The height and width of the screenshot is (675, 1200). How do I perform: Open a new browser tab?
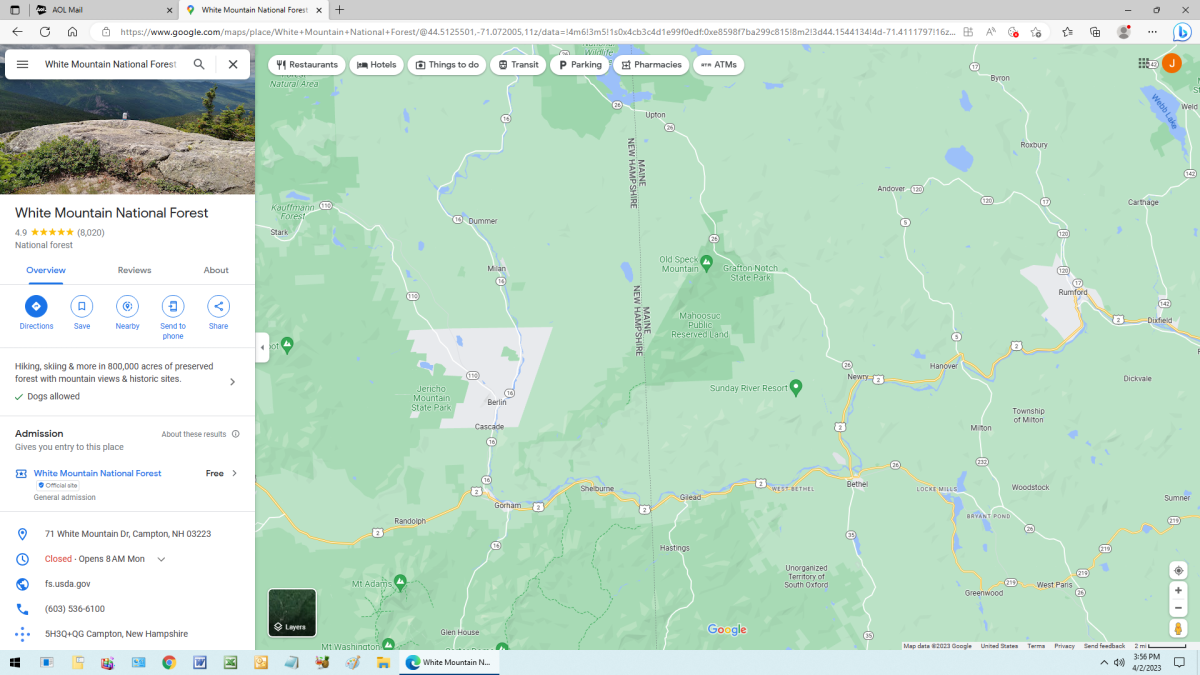tap(340, 10)
